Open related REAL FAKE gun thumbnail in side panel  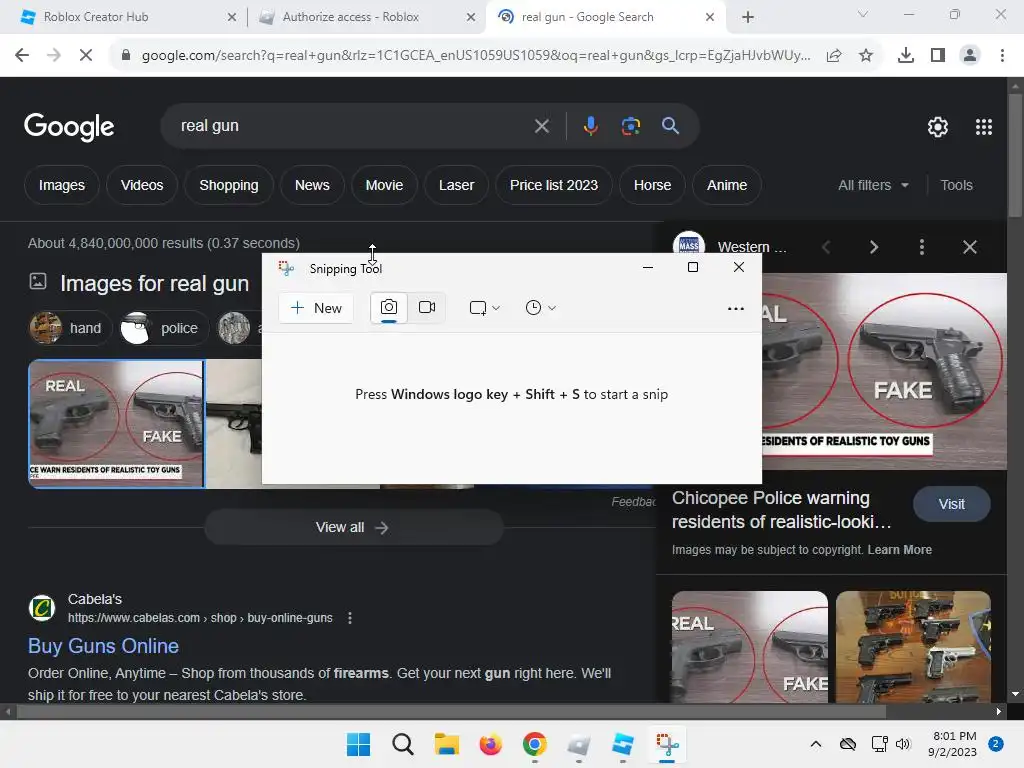(750, 647)
